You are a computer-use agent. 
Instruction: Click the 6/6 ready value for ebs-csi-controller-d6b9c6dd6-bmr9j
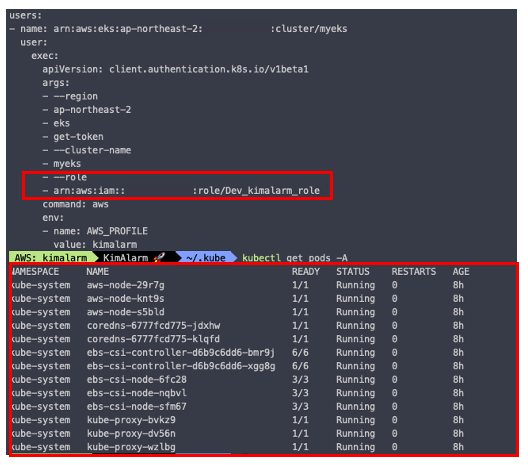click(300, 353)
